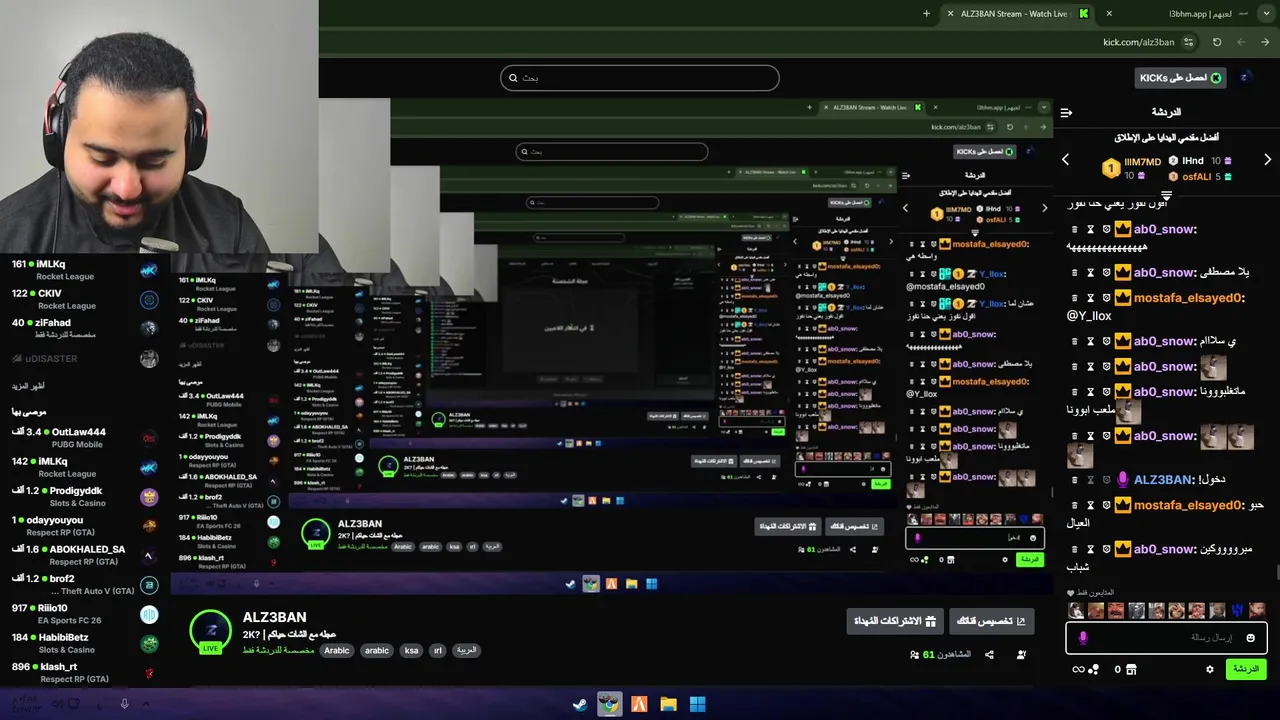Open profile avatar next to KICKs button
The image size is (1280, 720).
pos(1244,78)
